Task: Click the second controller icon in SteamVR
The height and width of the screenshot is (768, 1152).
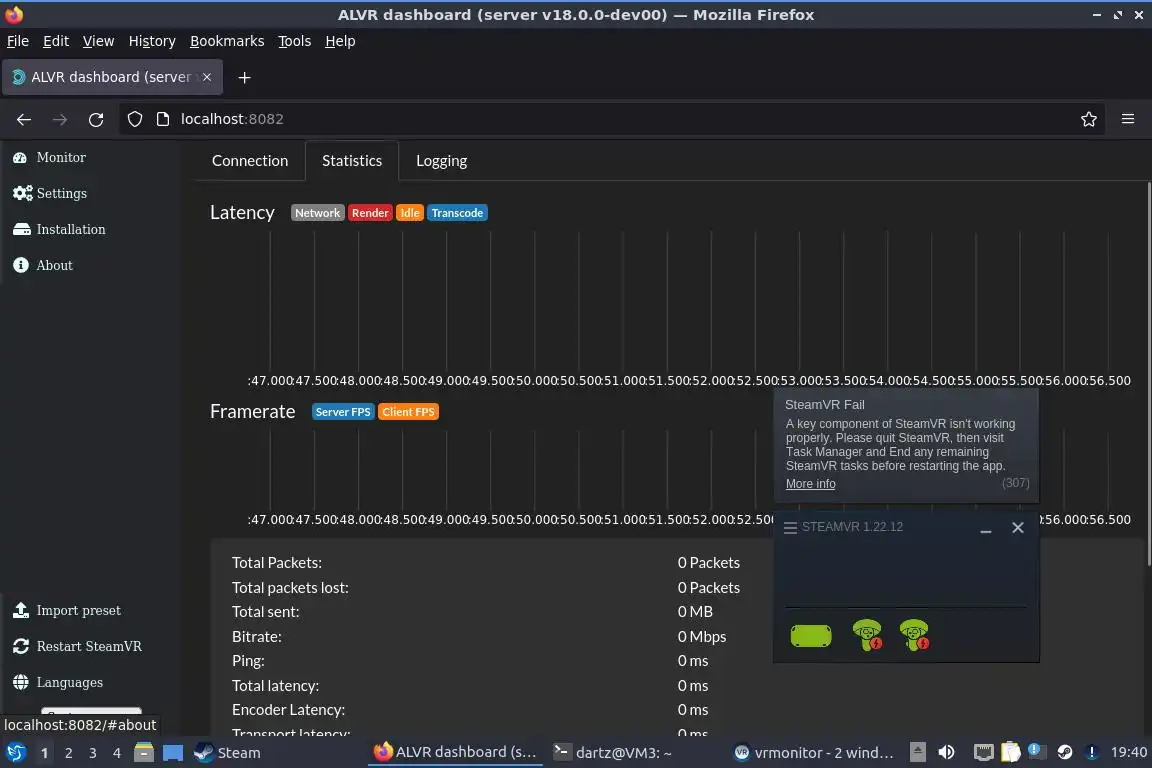Action: (x=914, y=635)
